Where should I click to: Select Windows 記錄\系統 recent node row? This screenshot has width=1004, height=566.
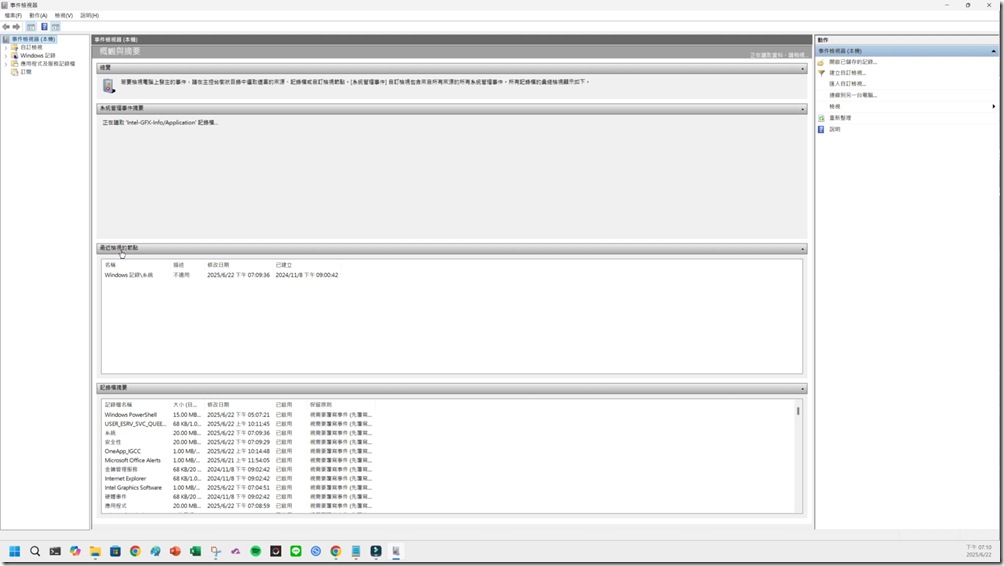click(222, 275)
